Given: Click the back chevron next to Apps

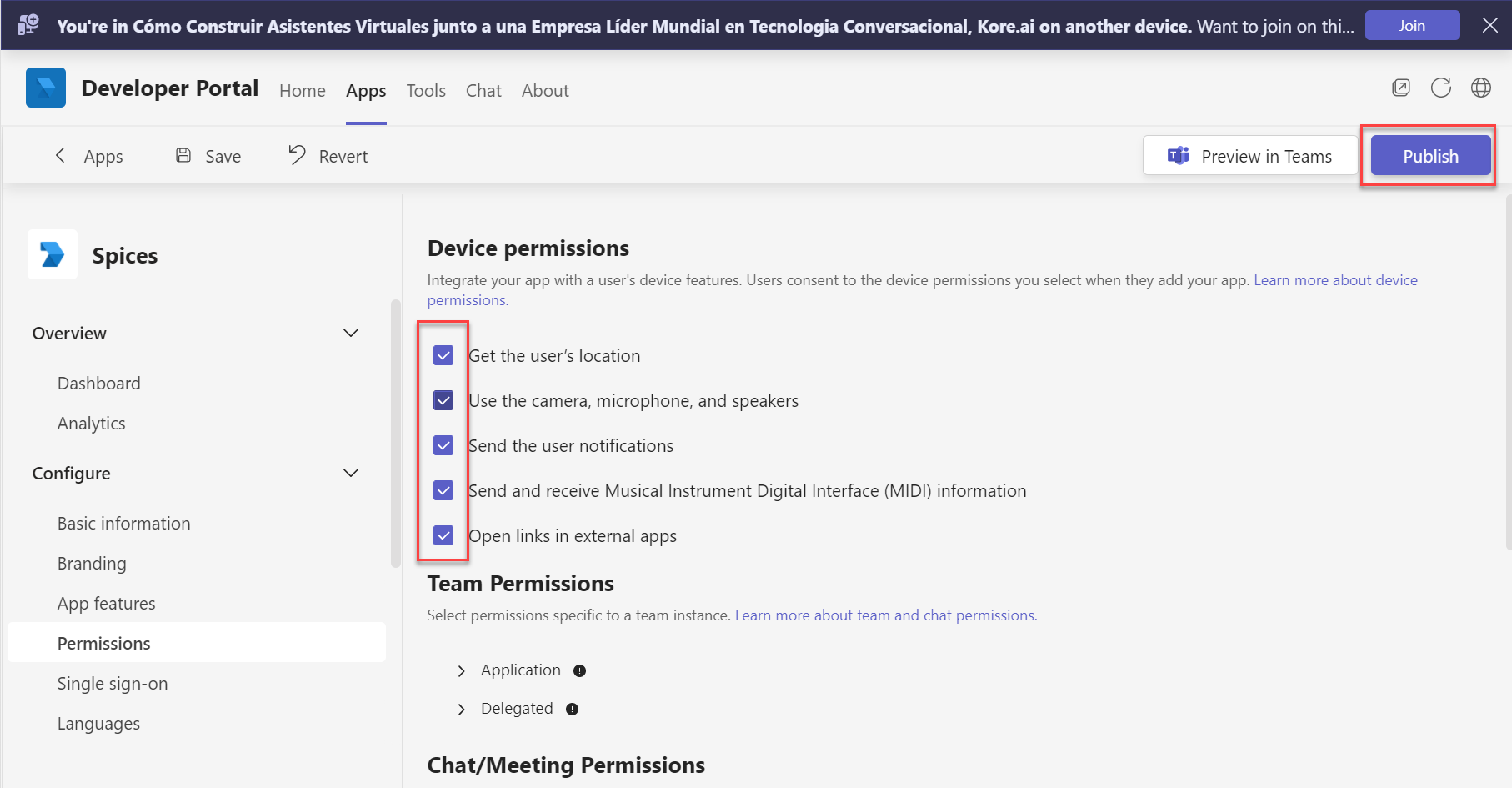Looking at the screenshot, I should pos(60,155).
